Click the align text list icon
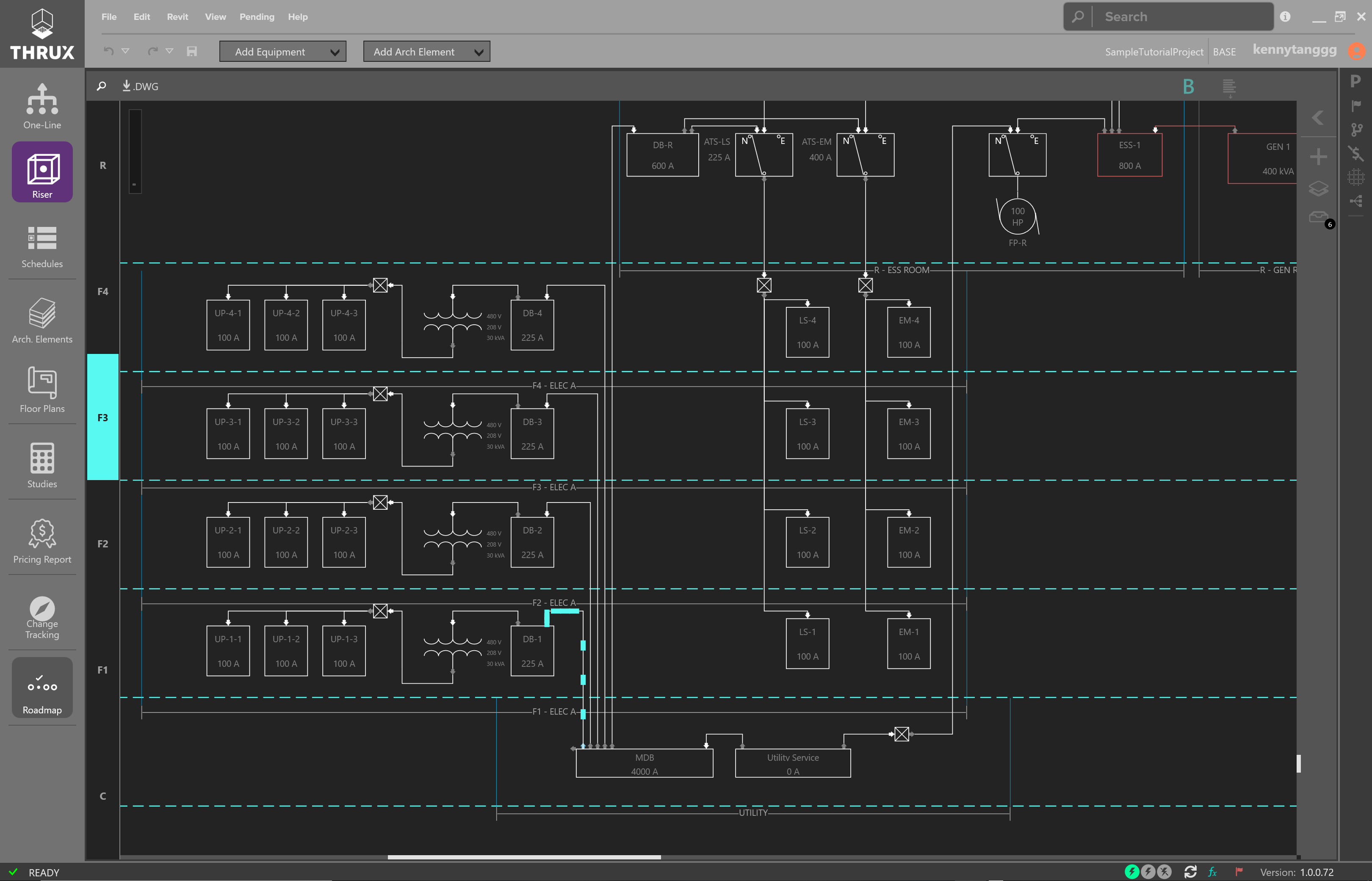The image size is (1372, 881). (1228, 87)
